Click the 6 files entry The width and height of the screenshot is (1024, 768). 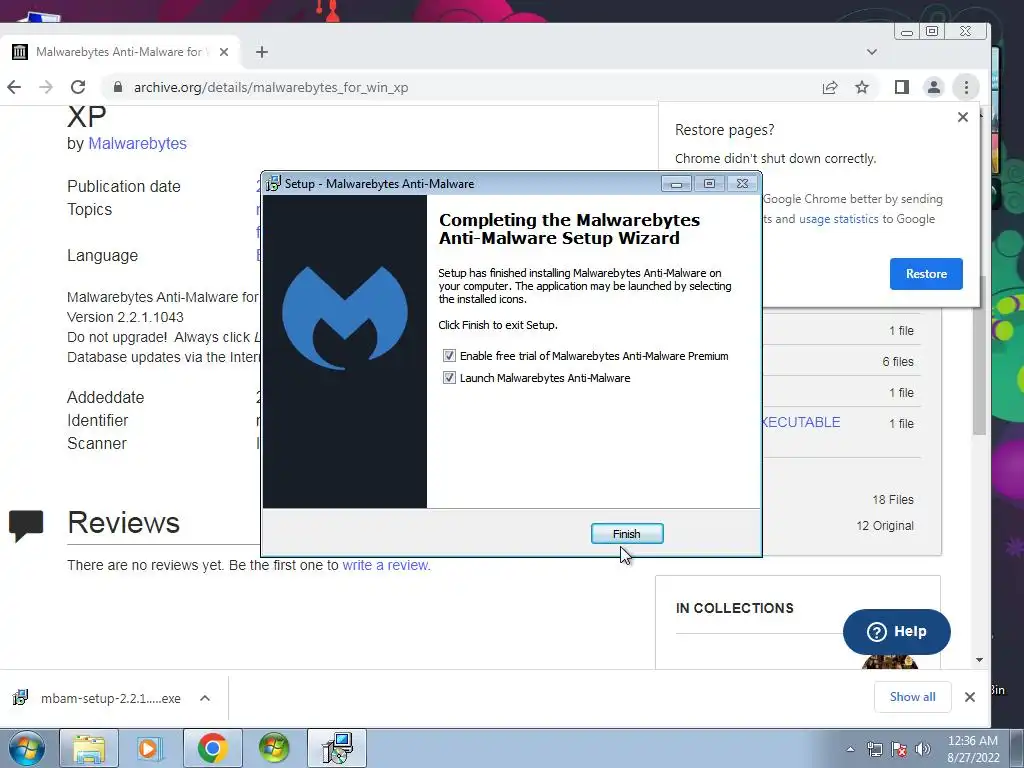pos(898,361)
